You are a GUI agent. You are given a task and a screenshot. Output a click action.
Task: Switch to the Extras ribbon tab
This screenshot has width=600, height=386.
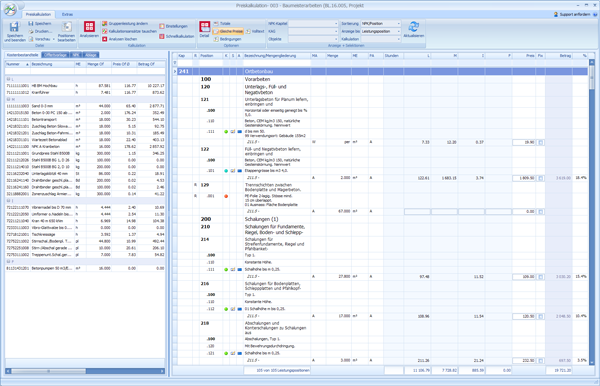click(67, 15)
